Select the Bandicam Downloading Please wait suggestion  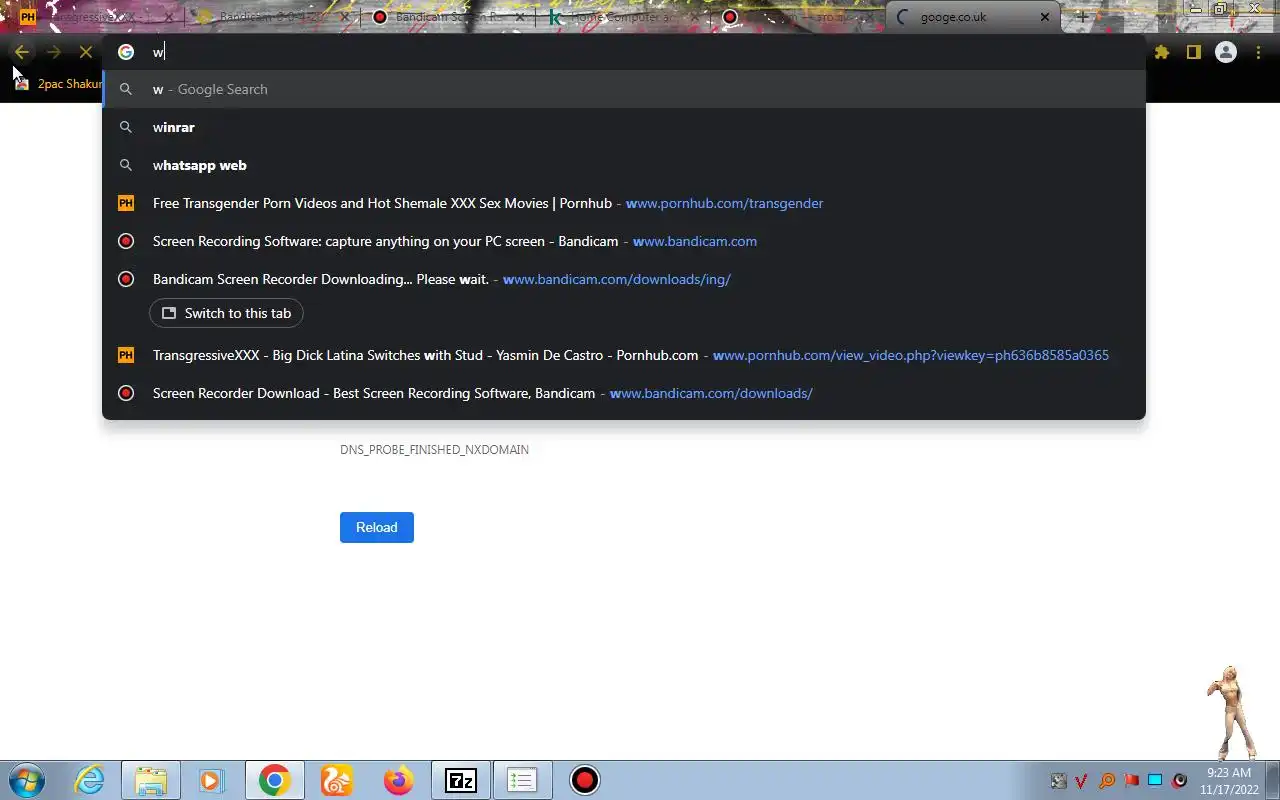pyautogui.click(x=624, y=279)
